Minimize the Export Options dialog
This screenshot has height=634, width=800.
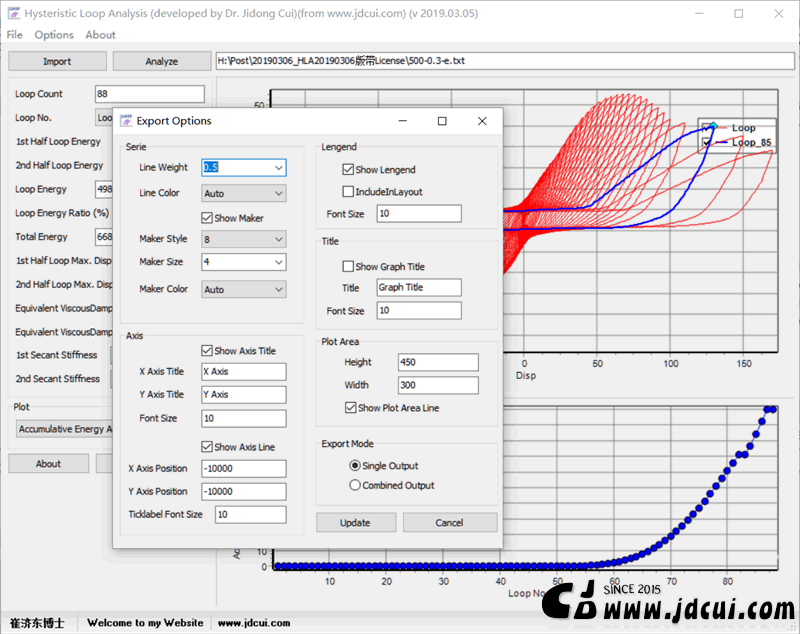click(x=403, y=121)
